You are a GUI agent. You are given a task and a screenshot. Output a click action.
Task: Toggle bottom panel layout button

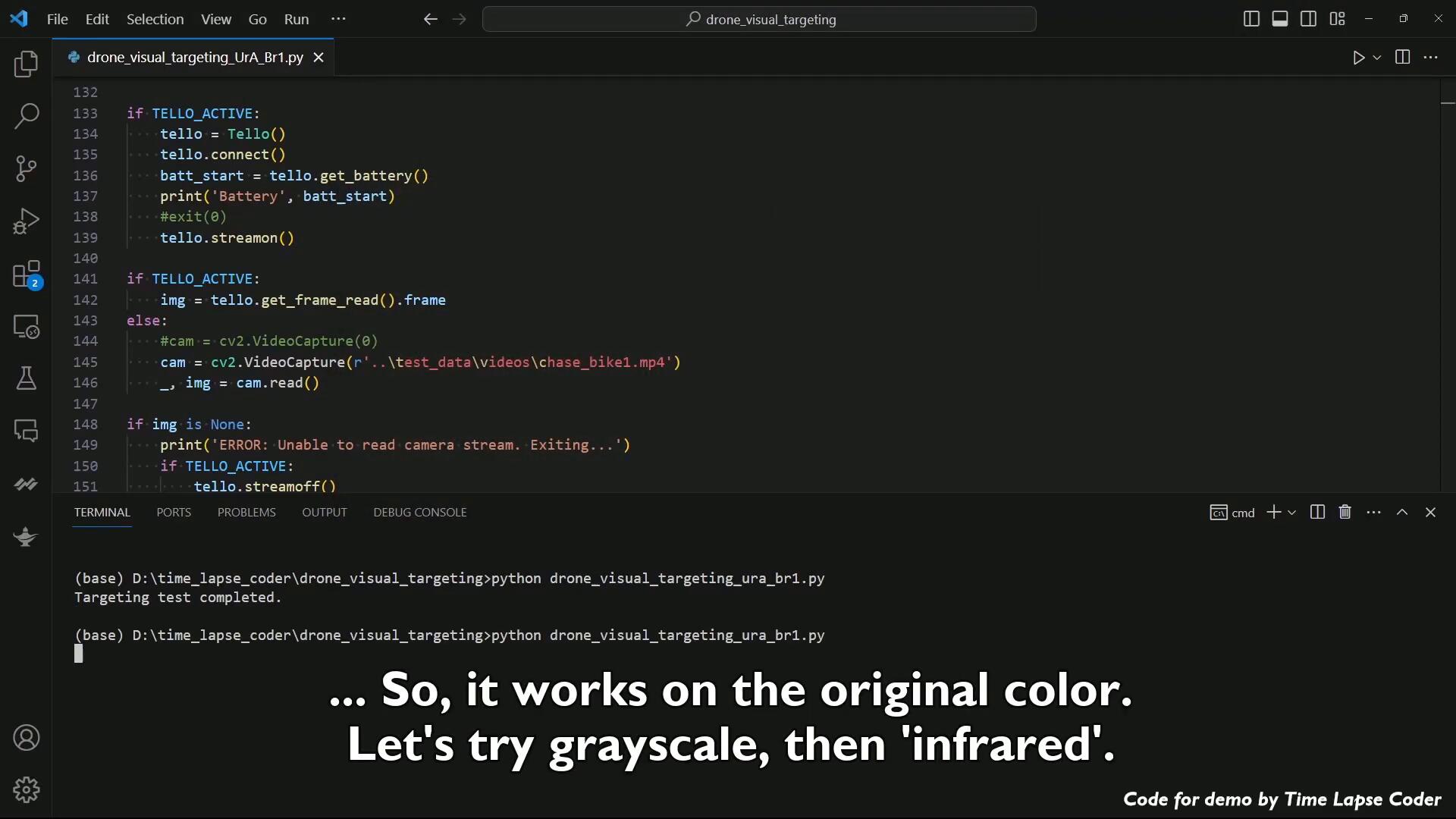1280,19
